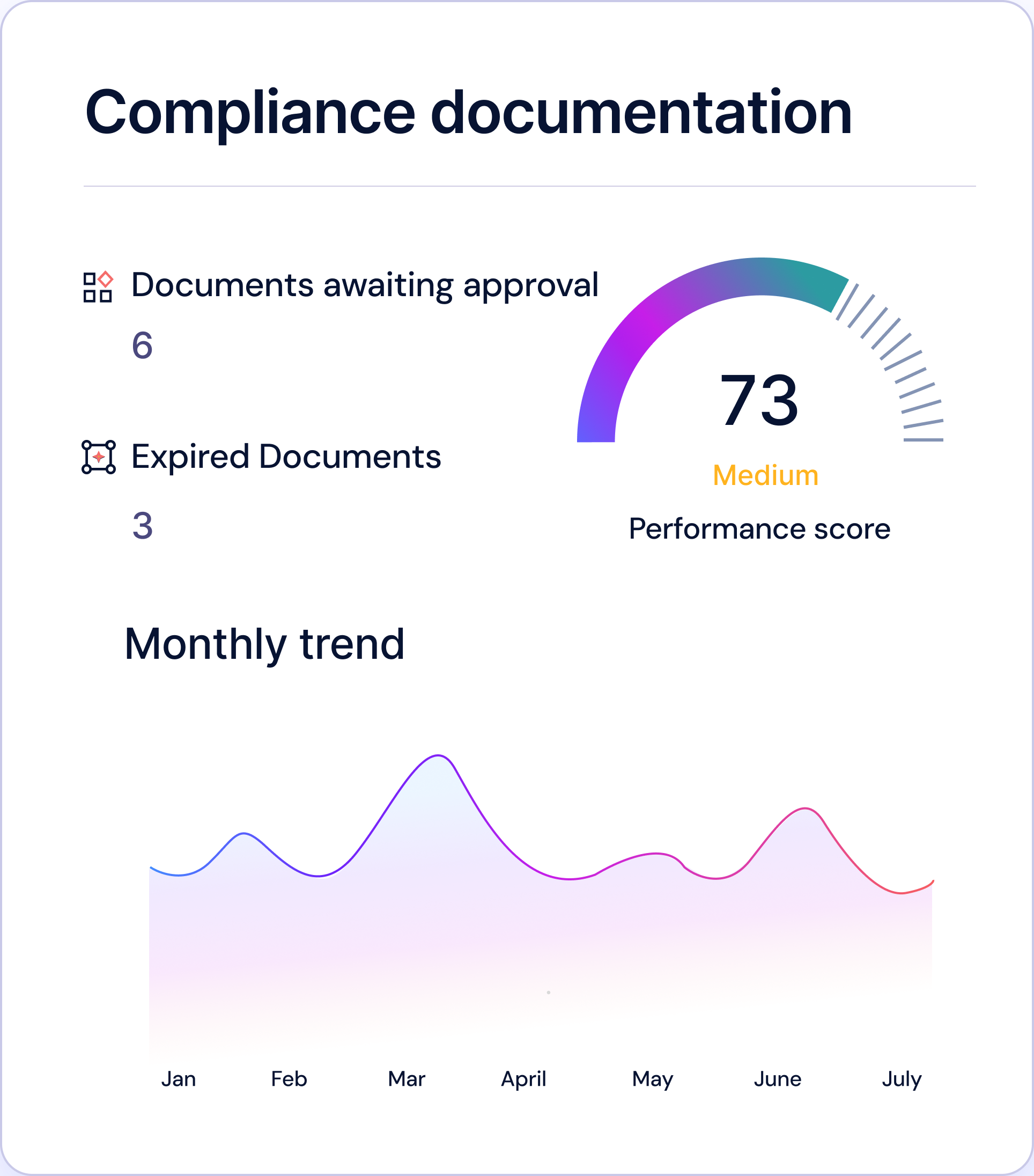Click the expired documents count 3

(142, 525)
